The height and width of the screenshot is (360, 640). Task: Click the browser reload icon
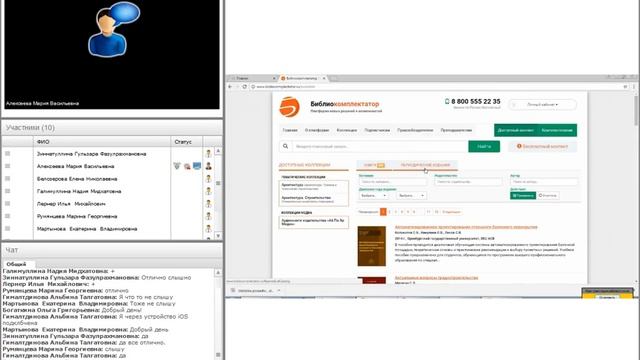click(x=244, y=87)
